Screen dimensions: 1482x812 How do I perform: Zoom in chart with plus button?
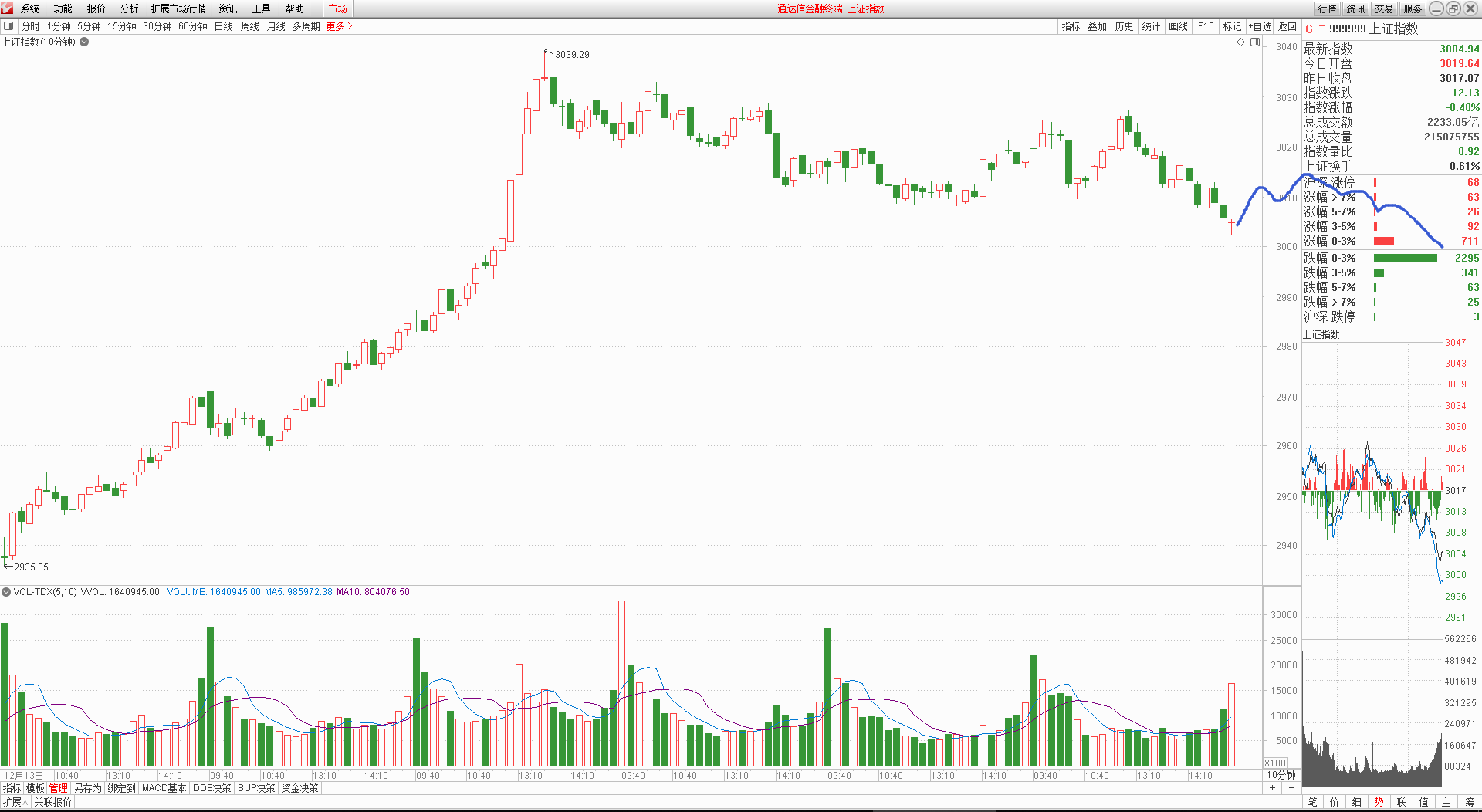(x=1272, y=788)
